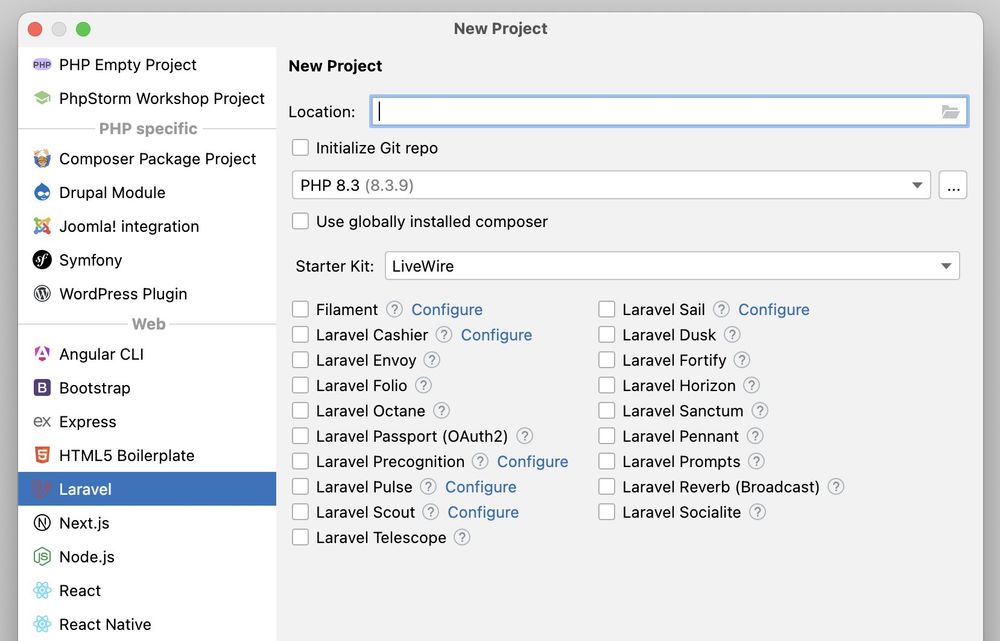Choose PHP Empty Project entry
Screen dimensions: 1000x641
(147, 64)
